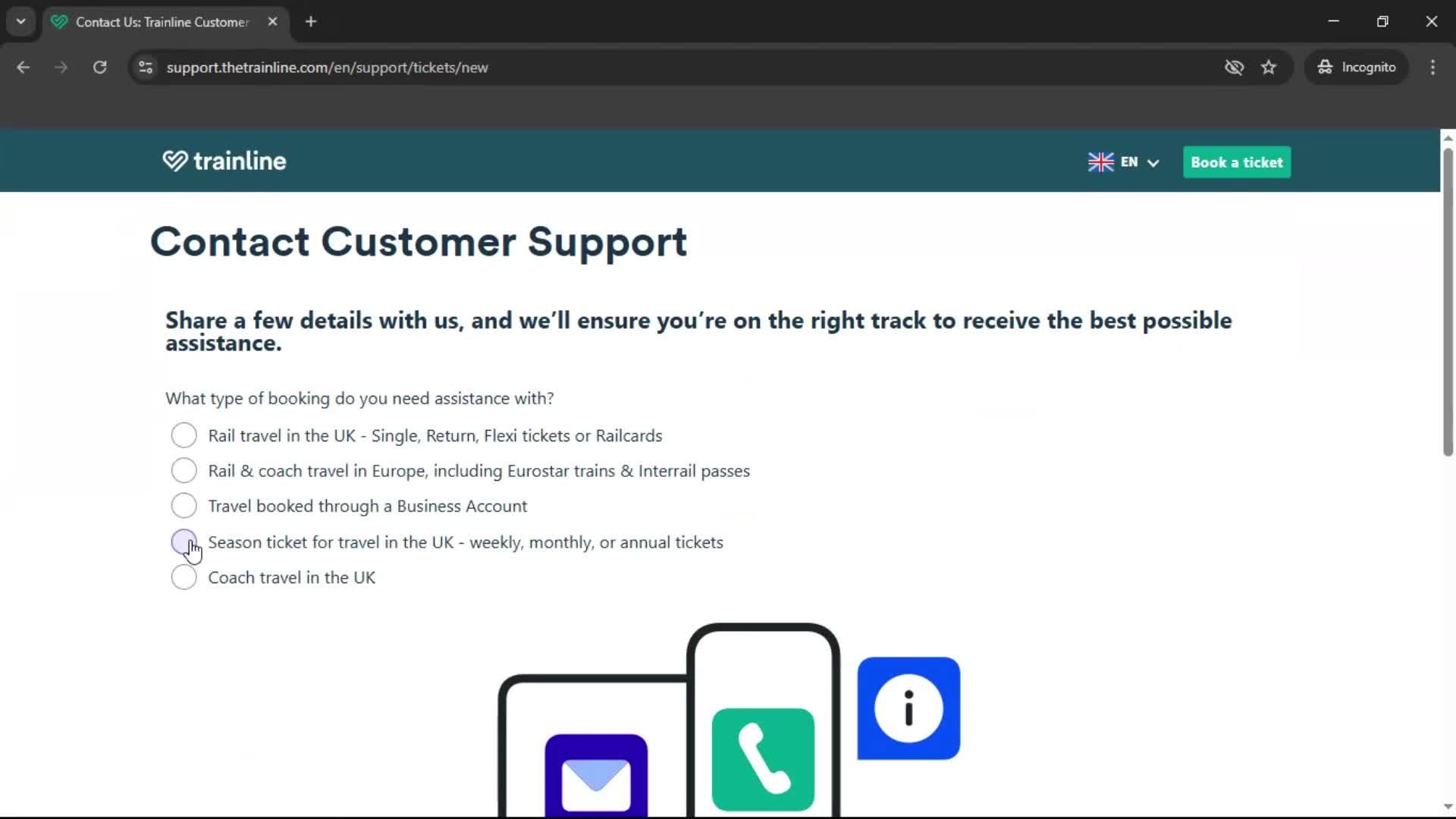Click the 'Book a ticket' button

coord(1236,162)
